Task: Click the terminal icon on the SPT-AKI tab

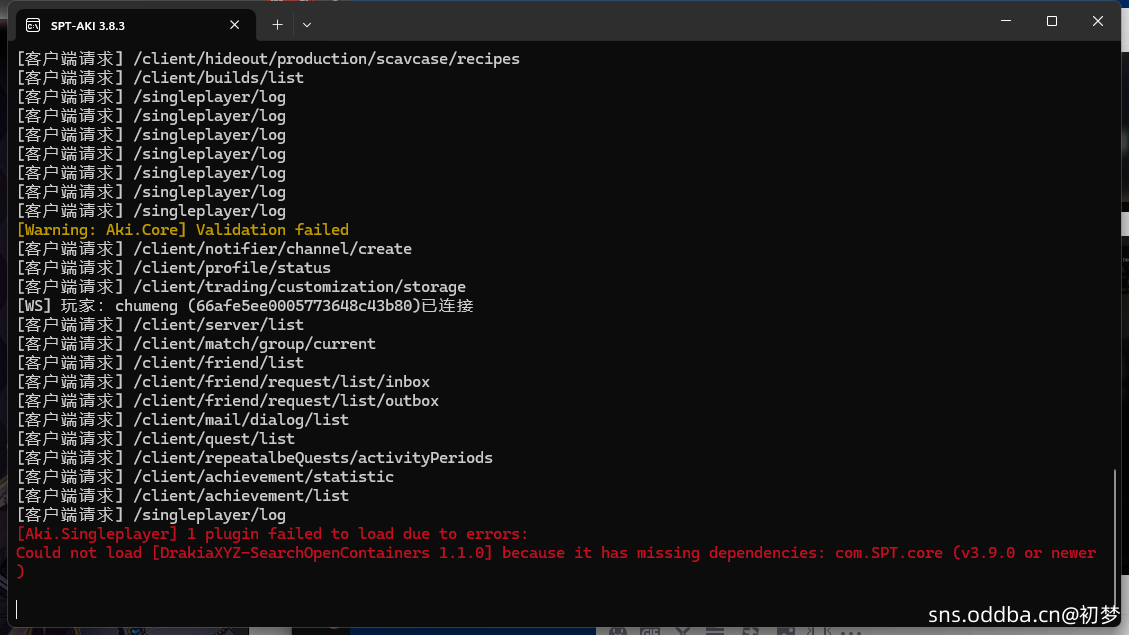Action: pos(33,24)
